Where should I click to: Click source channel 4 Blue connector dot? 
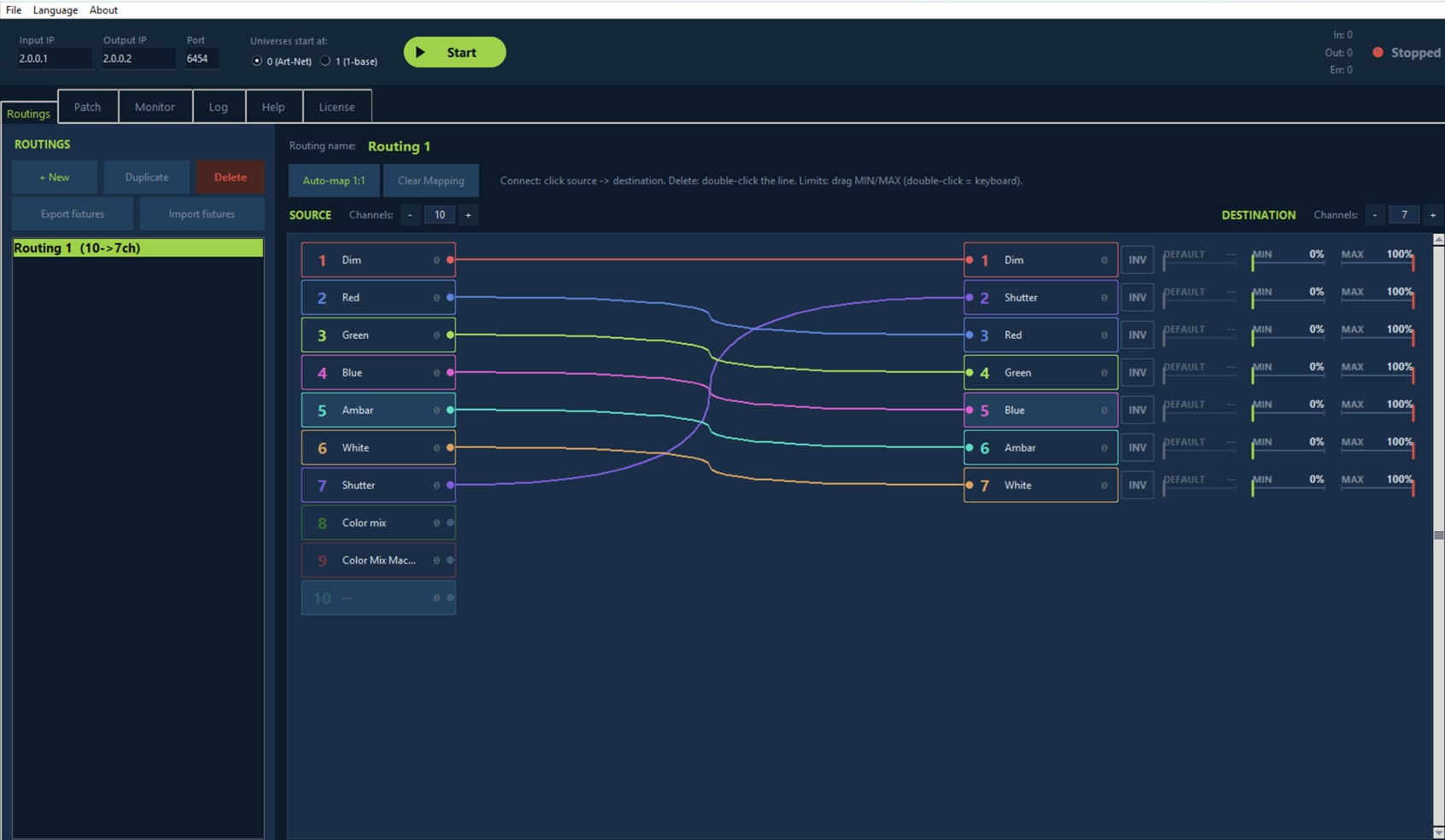click(450, 372)
